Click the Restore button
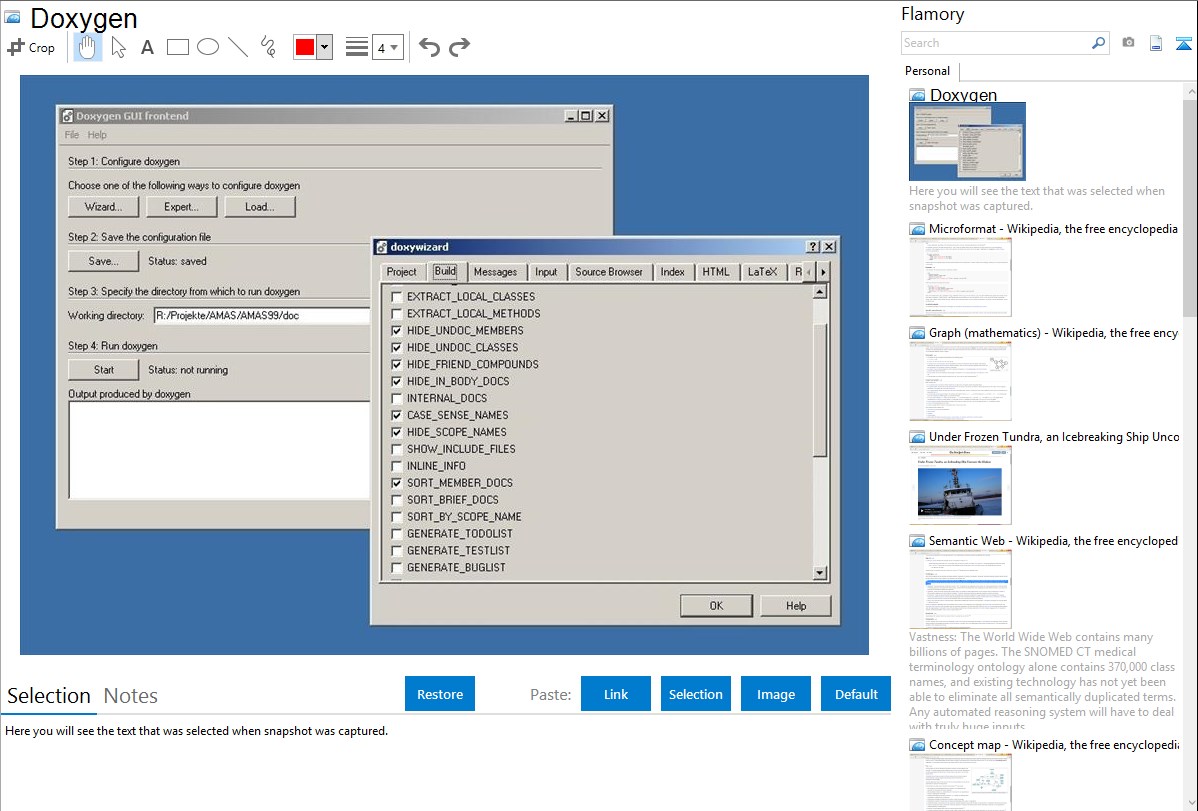 440,694
